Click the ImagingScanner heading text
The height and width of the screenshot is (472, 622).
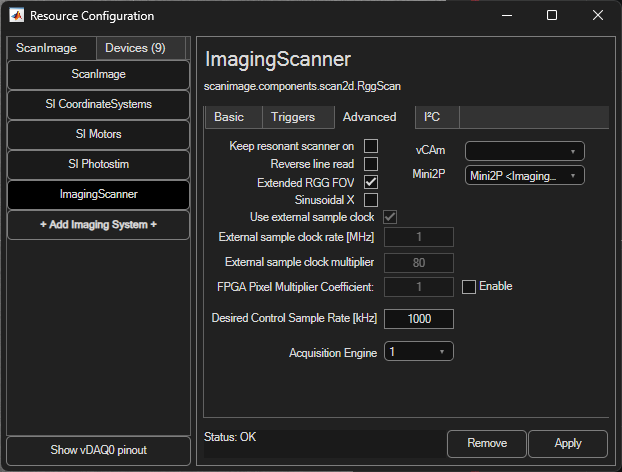[x=278, y=59]
